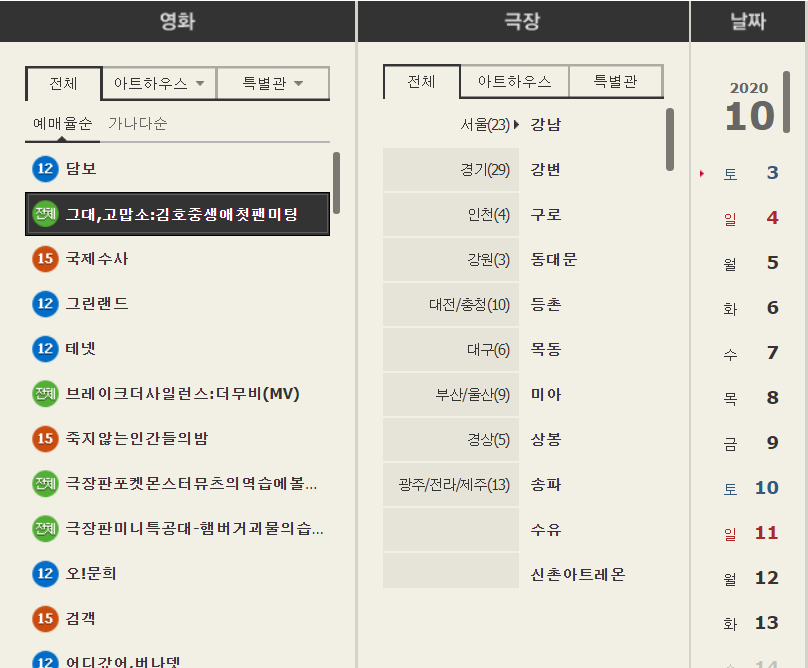Click the theater list scrollbar
This screenshot has height=668, width=808.
click(x=670, y=139)
